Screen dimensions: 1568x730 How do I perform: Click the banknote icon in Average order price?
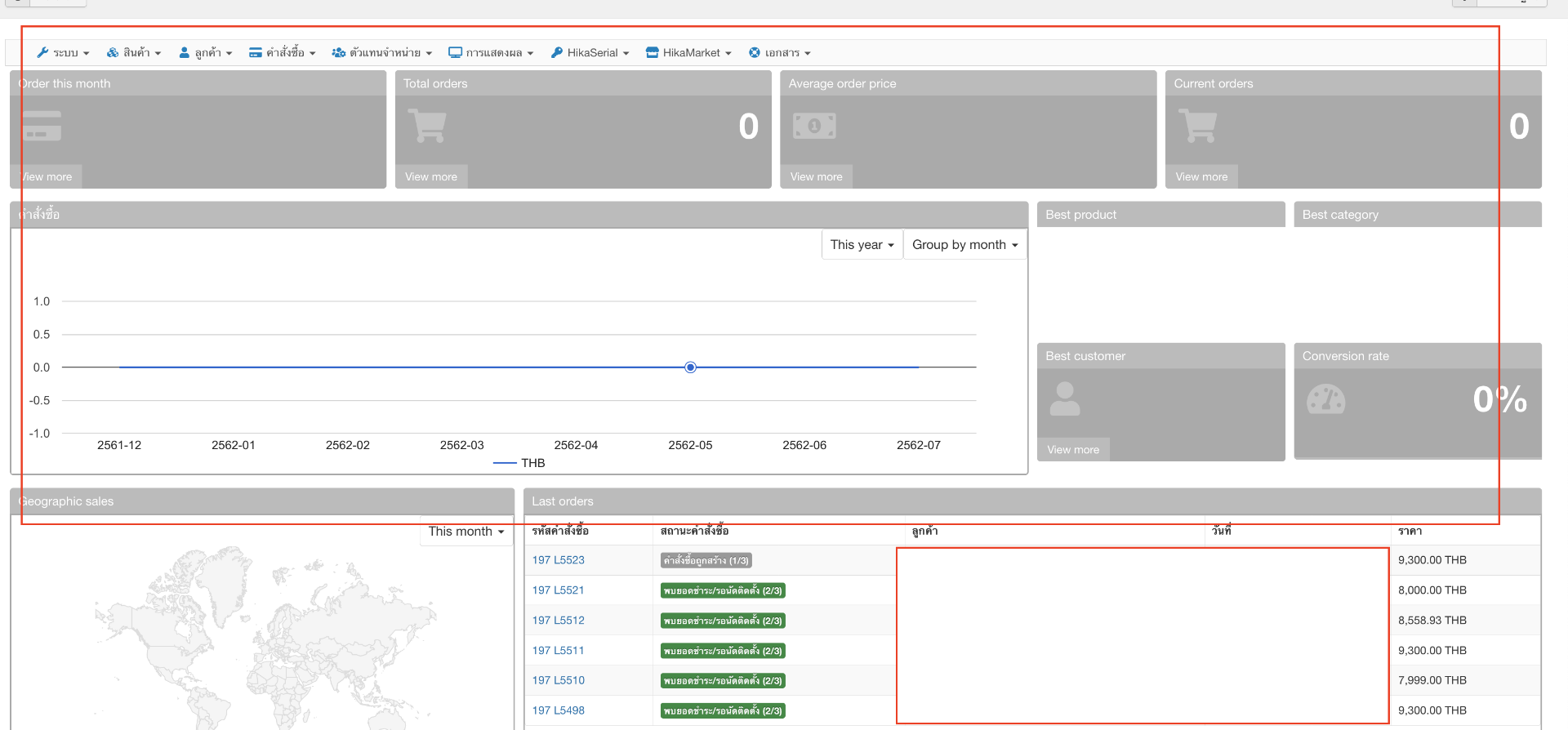[814, 127]
